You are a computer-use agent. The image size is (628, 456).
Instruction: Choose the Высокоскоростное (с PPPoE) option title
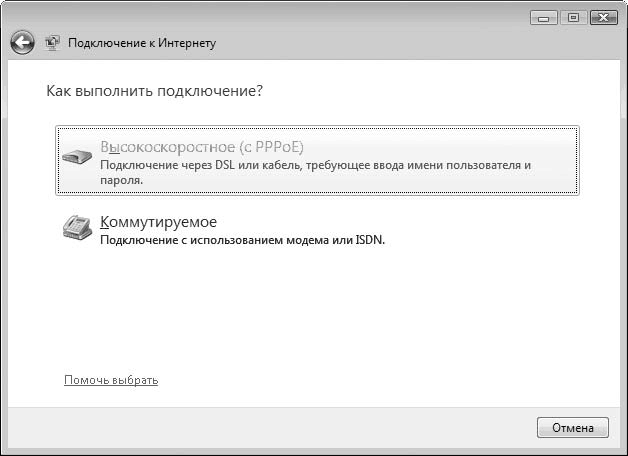[202, 147]
